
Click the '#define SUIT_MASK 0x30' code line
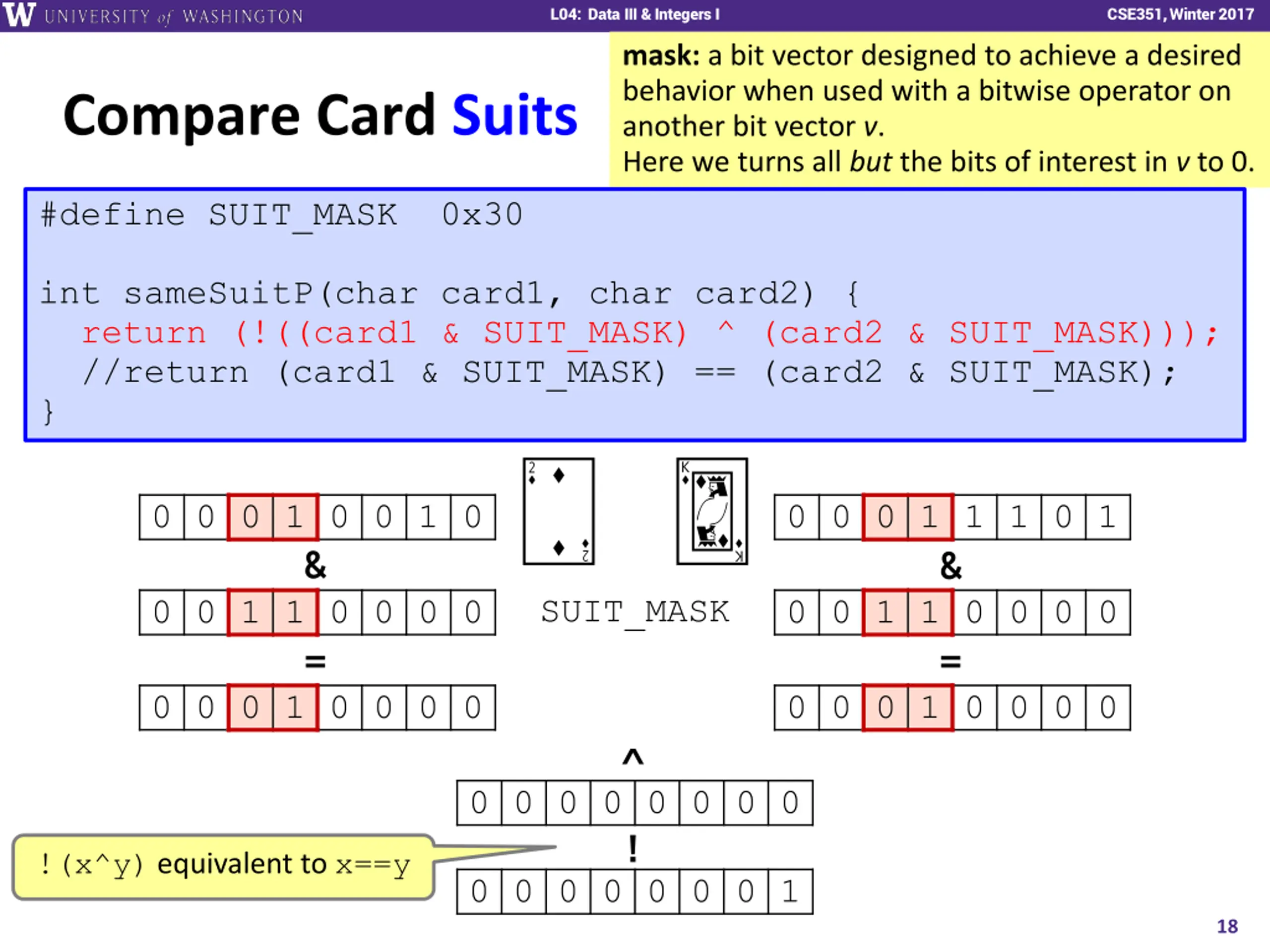(281, 216)
